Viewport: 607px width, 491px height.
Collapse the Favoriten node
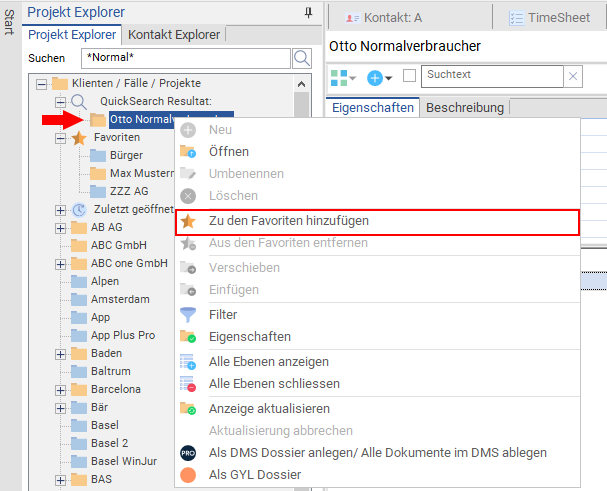(60, 138)
